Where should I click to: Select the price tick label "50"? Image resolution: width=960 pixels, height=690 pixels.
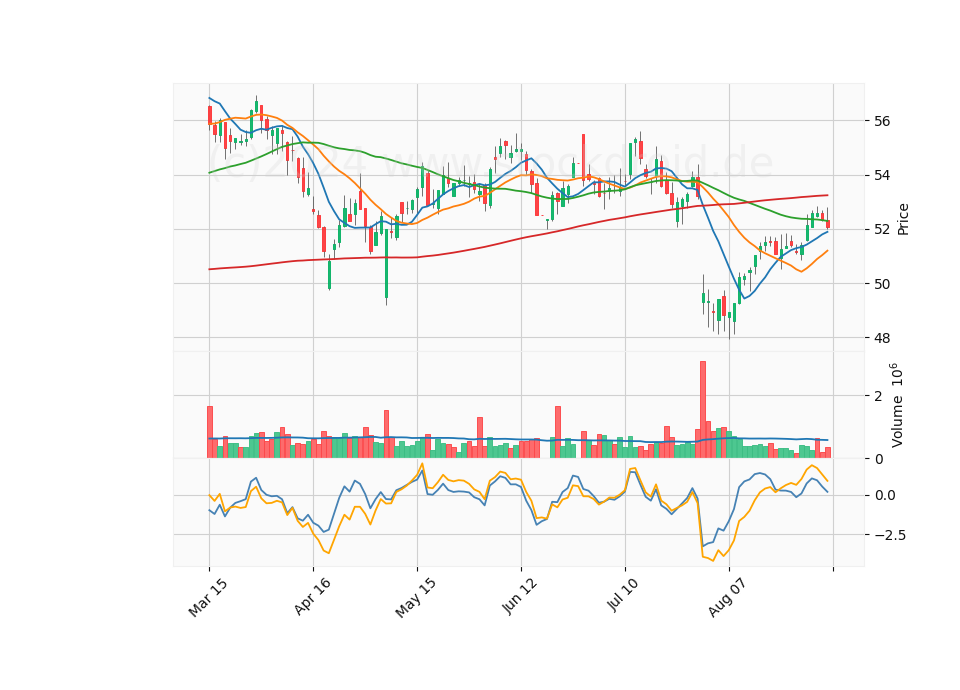tap(882, 284)
